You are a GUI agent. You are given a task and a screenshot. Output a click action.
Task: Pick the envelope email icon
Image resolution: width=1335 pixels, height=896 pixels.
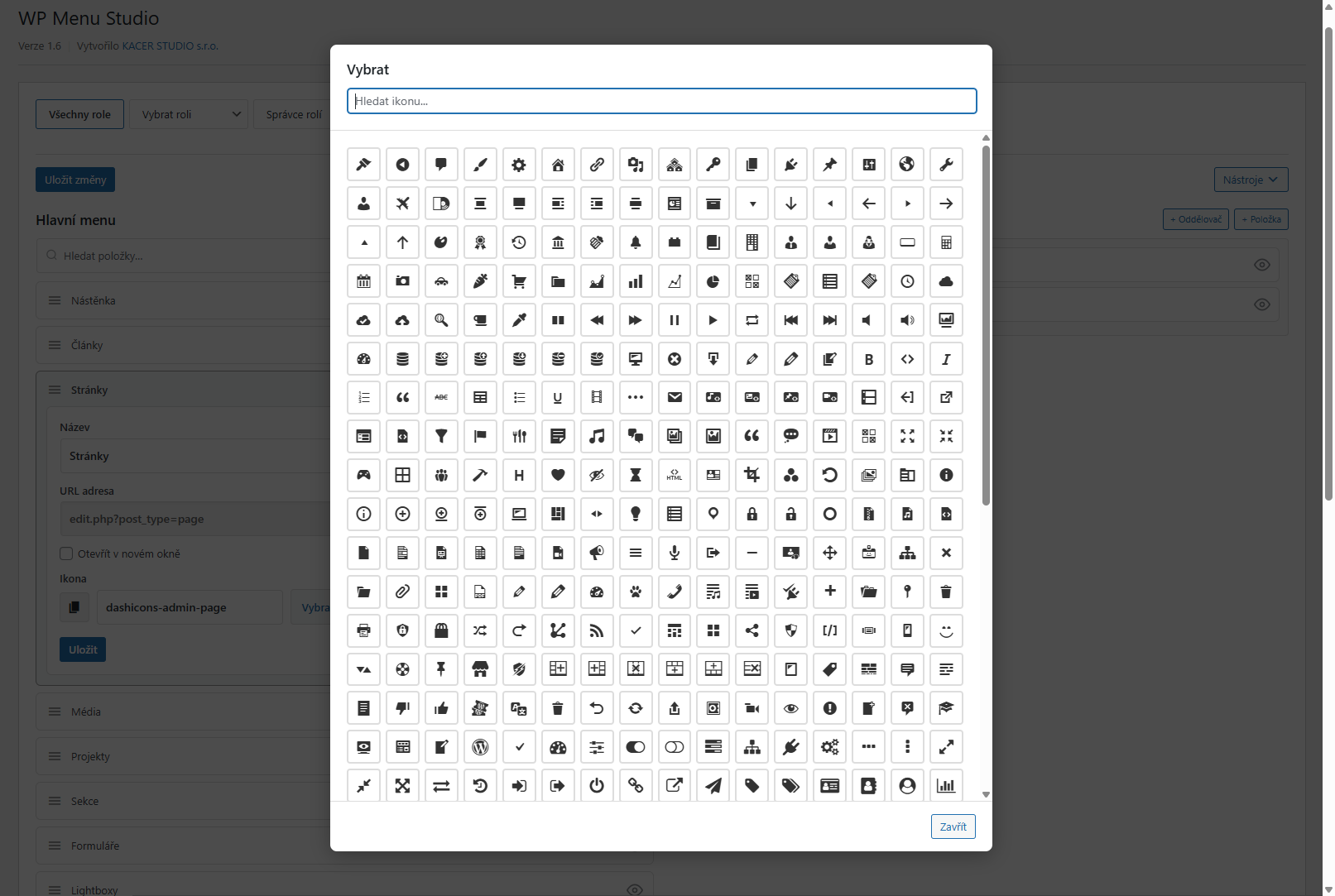[675, 397]
